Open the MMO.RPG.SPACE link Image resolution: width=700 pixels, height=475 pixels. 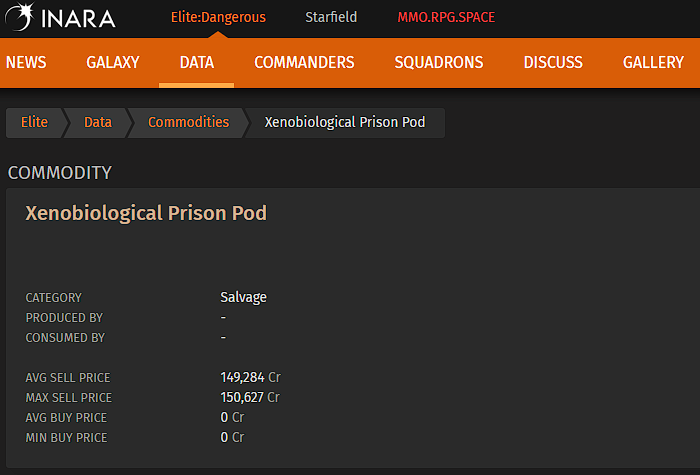(x=446, y=17)
